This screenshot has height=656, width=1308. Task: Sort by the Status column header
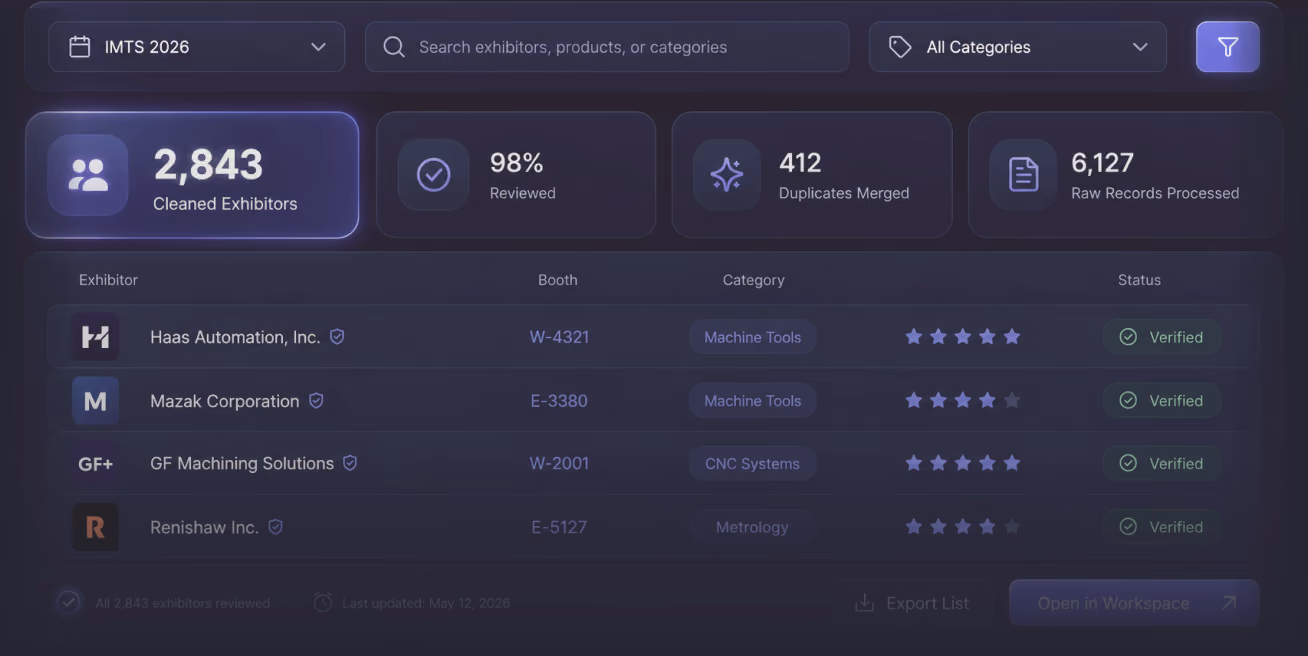(x=1139, y=280)
